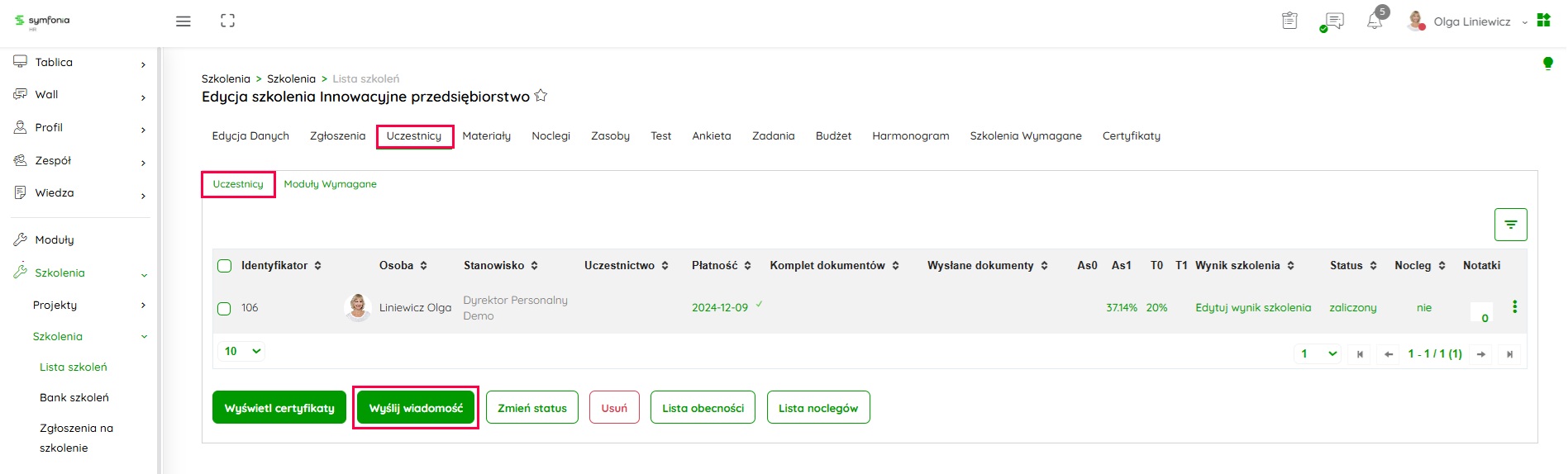The height and width of the screenshot is (474, 1568).
Task: Click the Wyślij wiadomość button
Action: click(416, 408)
